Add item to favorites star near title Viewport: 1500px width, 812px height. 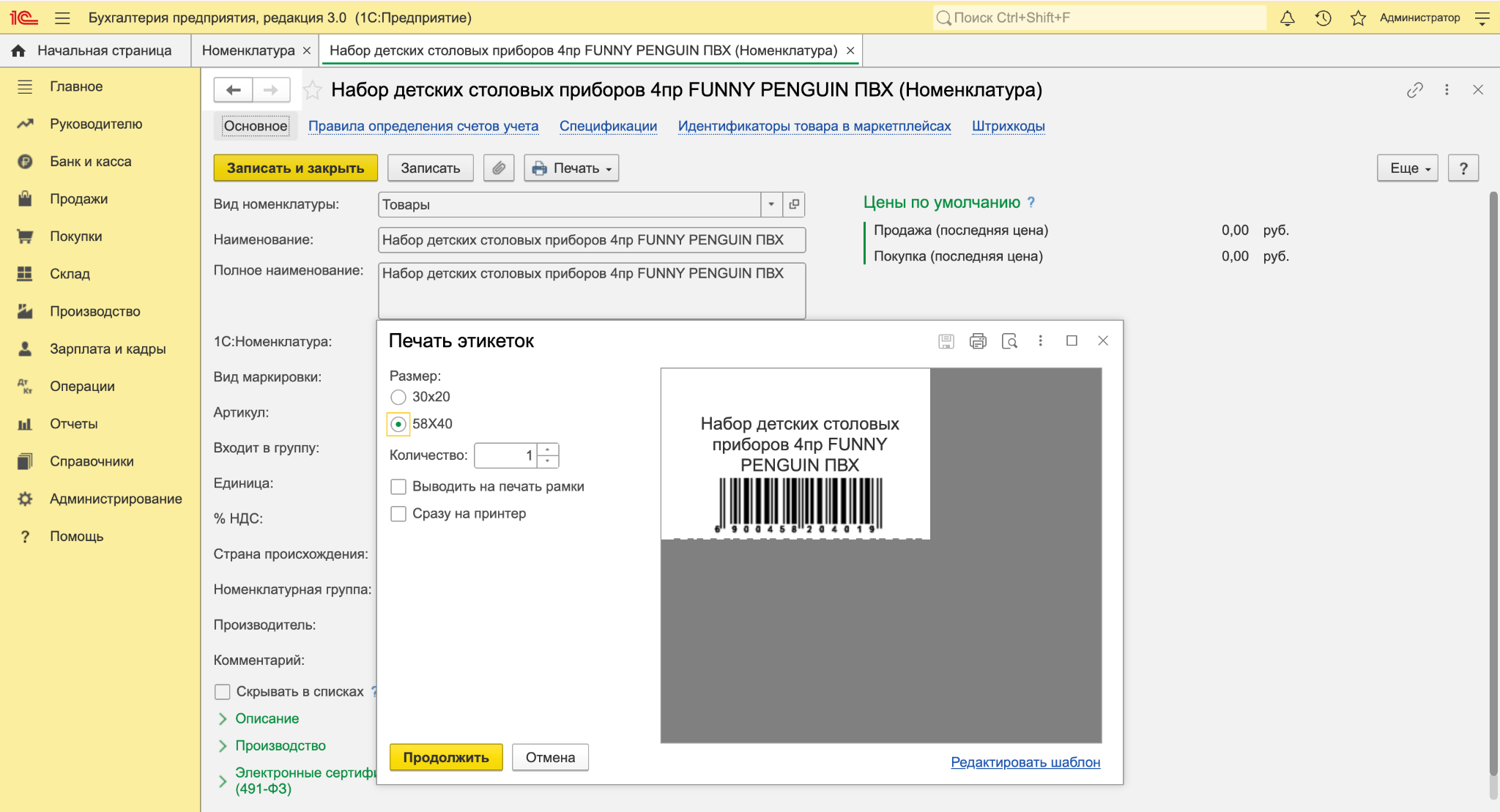click(x=312, y=90)
